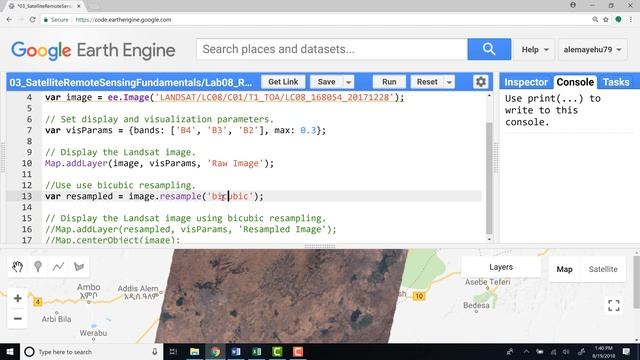Click Cortana microphone icon
This screenshot has width=640, height=360.
tap(155, 351)
